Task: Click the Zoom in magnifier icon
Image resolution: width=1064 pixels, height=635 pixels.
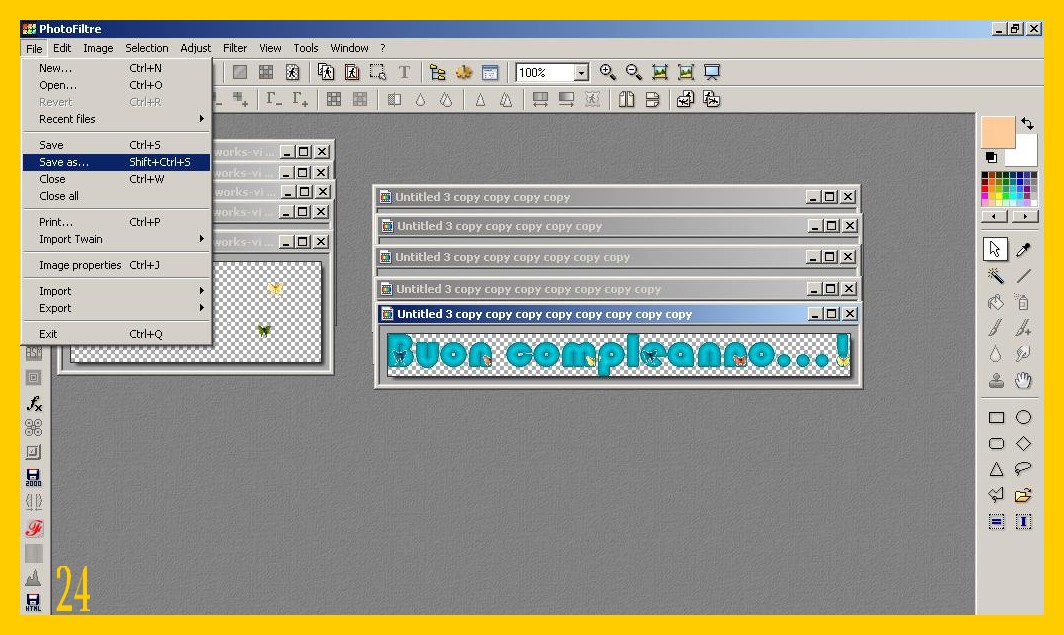Action: point(608,72)
